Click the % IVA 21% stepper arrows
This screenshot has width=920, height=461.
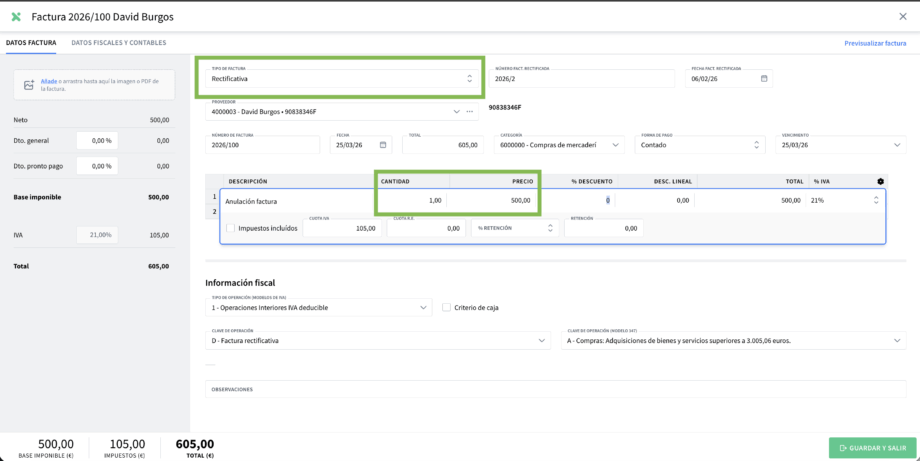click(x=876, y=200)
